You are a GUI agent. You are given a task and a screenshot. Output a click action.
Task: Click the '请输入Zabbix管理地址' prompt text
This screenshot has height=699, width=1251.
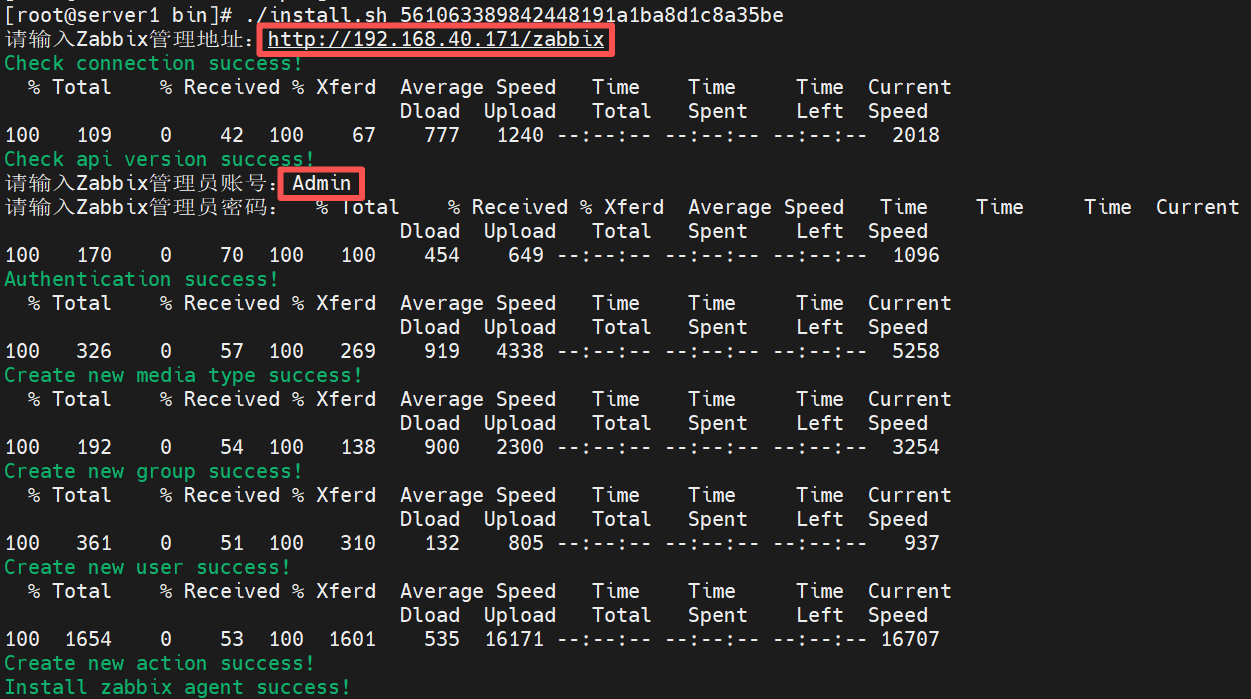[124, 40]
